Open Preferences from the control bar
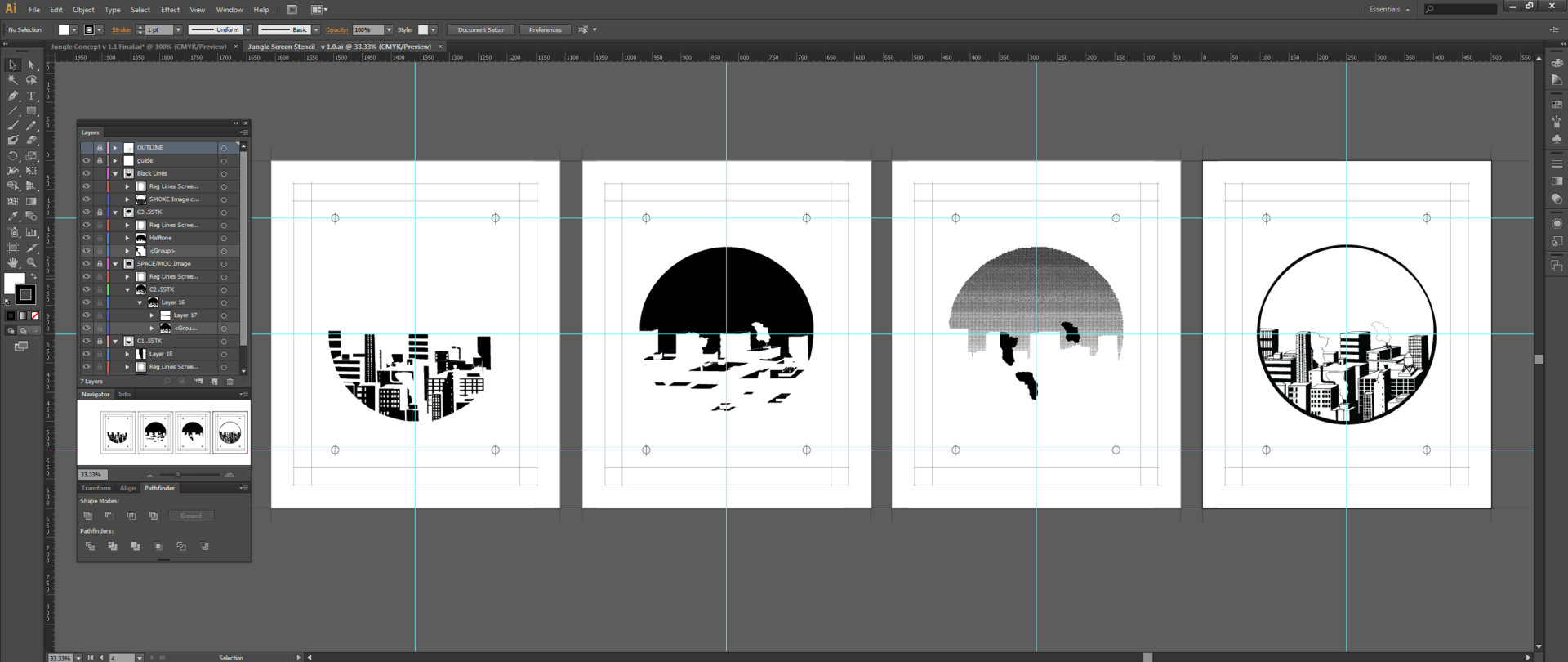The height and width of the screenshot is (662, 1568). pyautogui.click(x=545, y=30)
